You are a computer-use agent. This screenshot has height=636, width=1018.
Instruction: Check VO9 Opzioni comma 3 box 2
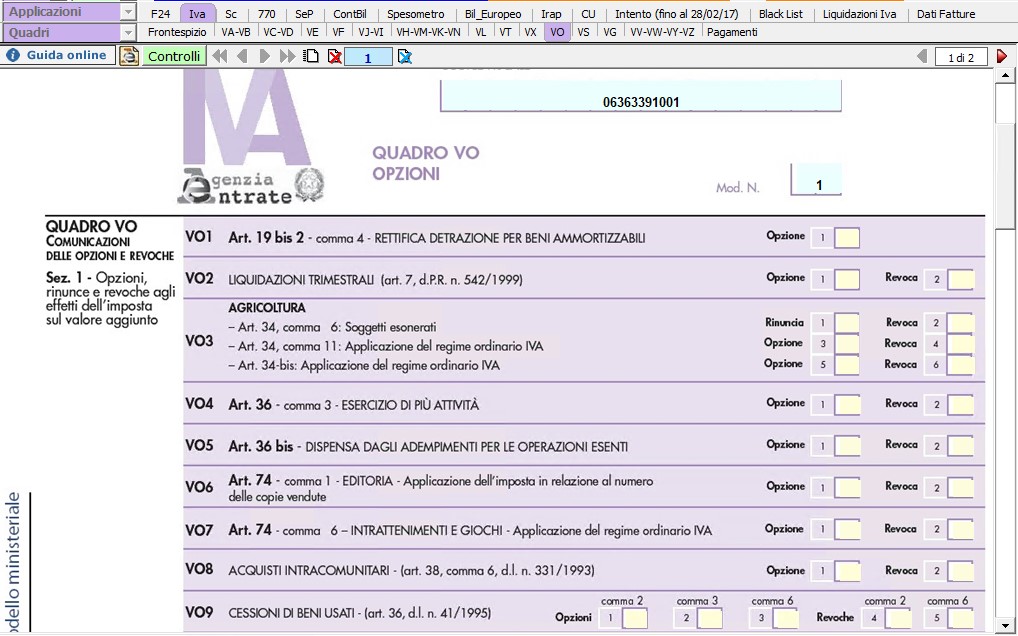[x=710, y=618]
